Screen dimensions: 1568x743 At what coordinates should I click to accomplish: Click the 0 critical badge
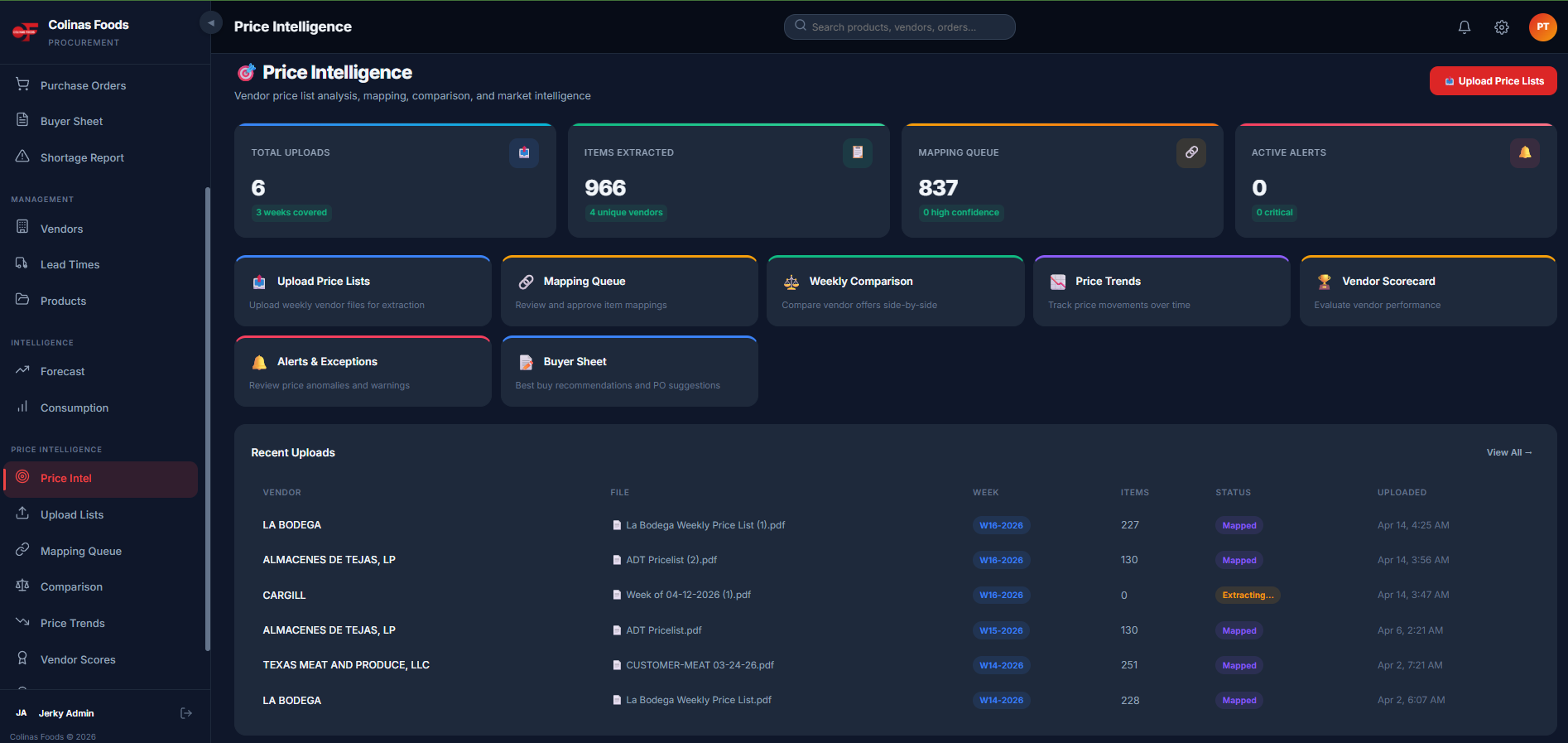(1275, 213)
